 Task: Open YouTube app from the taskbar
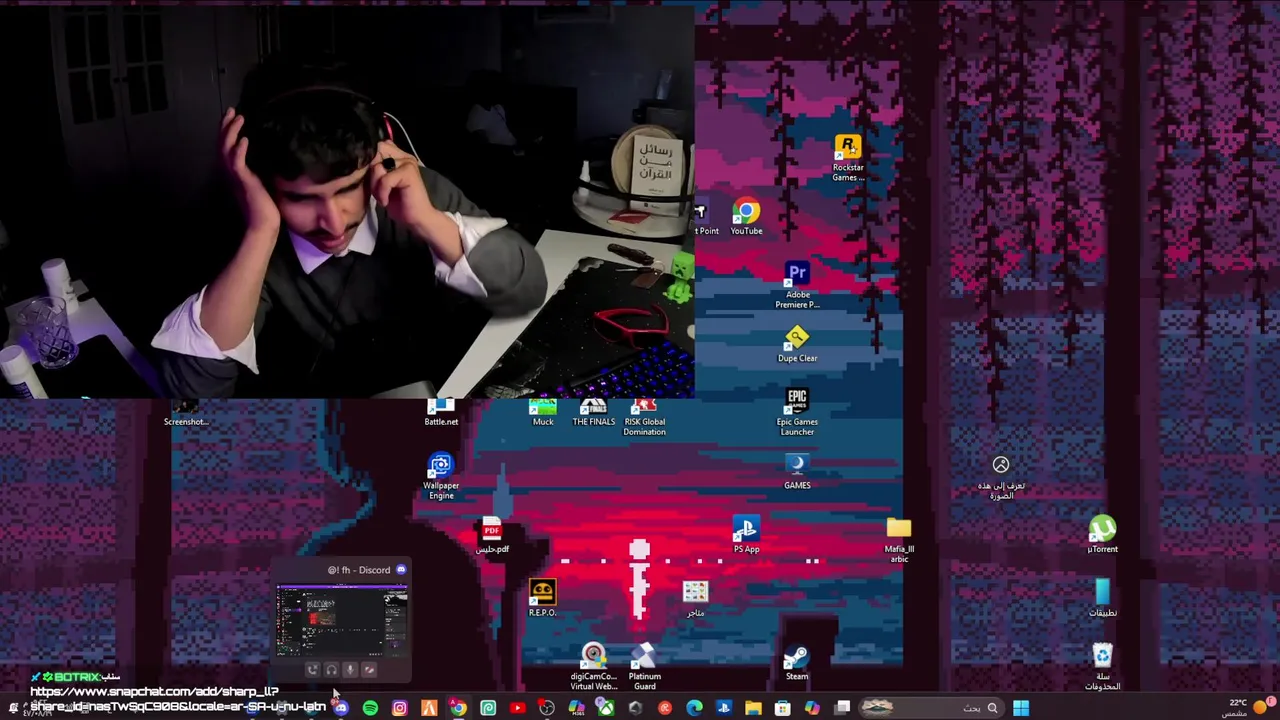point(517,708)
